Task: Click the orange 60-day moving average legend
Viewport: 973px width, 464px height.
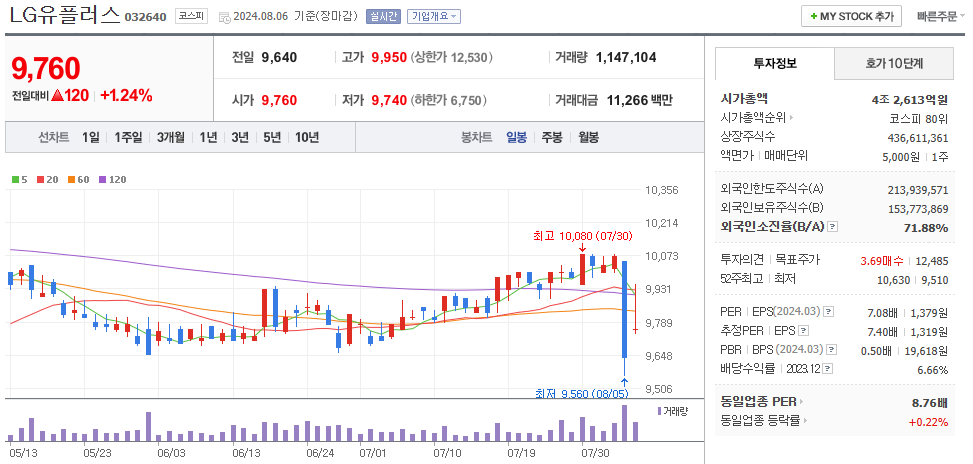Action: [x=78, y=180]
